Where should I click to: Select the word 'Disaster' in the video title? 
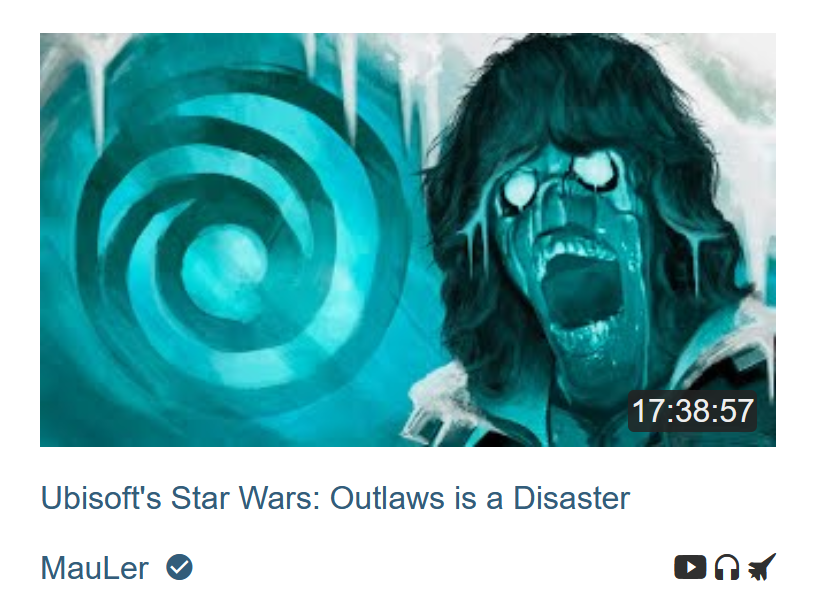(x=572, y=498)
